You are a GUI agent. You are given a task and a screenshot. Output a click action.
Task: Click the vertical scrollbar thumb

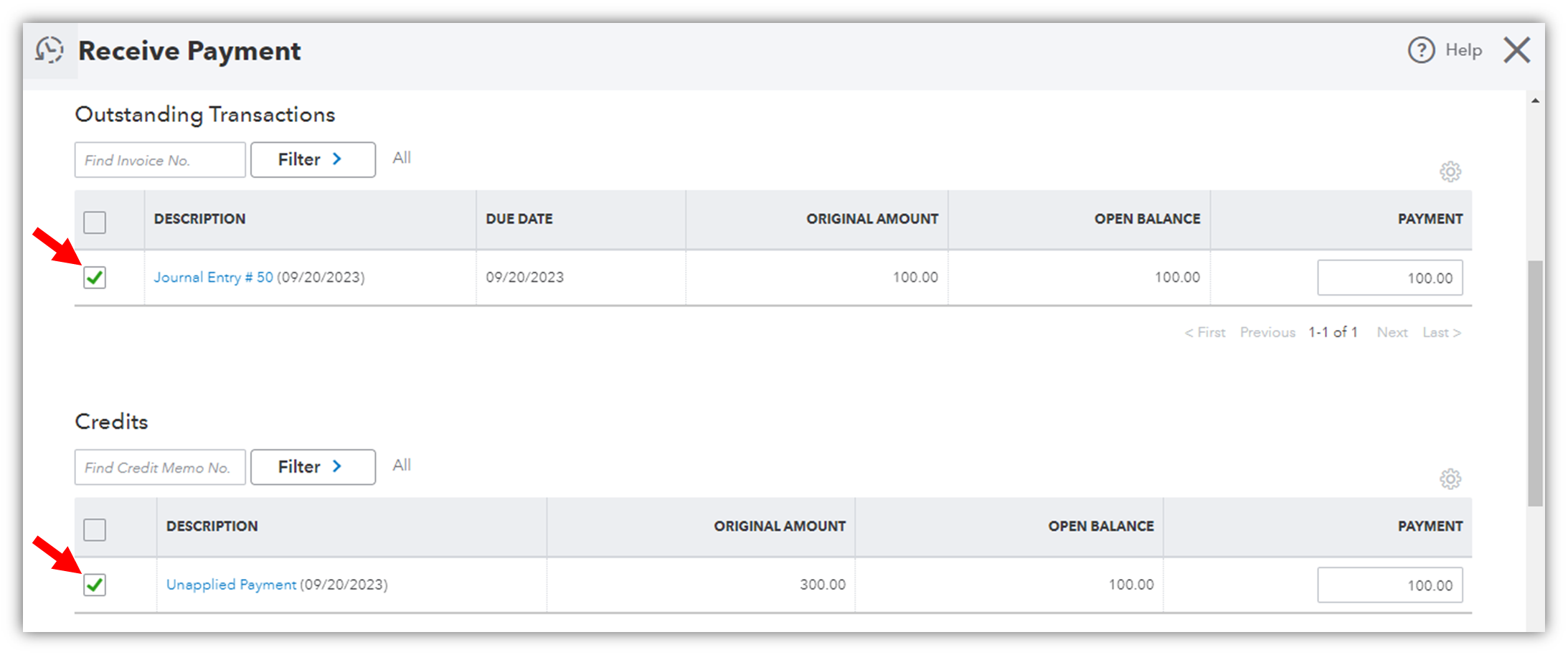1535,384
